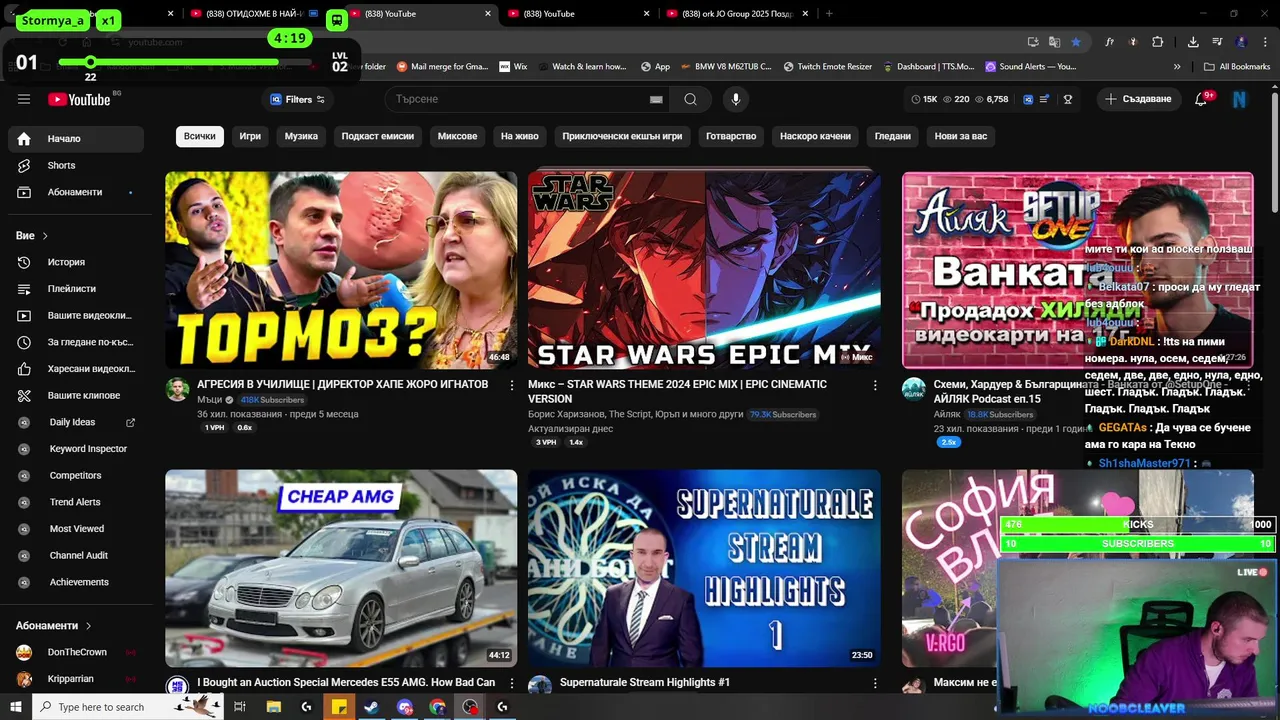Open the Kripparrian subscription channel
Screen dimensions: 1280x720
pyautogui.click(x=76, y=679)
